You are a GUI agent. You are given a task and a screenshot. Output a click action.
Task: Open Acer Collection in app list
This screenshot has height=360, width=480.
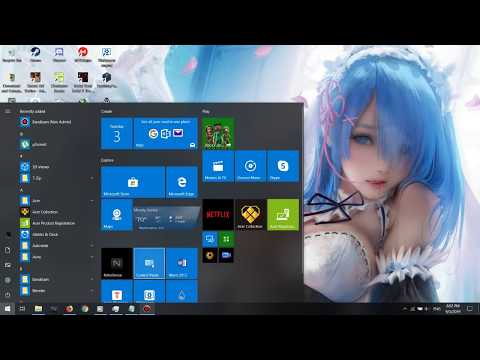pos(57,212)
